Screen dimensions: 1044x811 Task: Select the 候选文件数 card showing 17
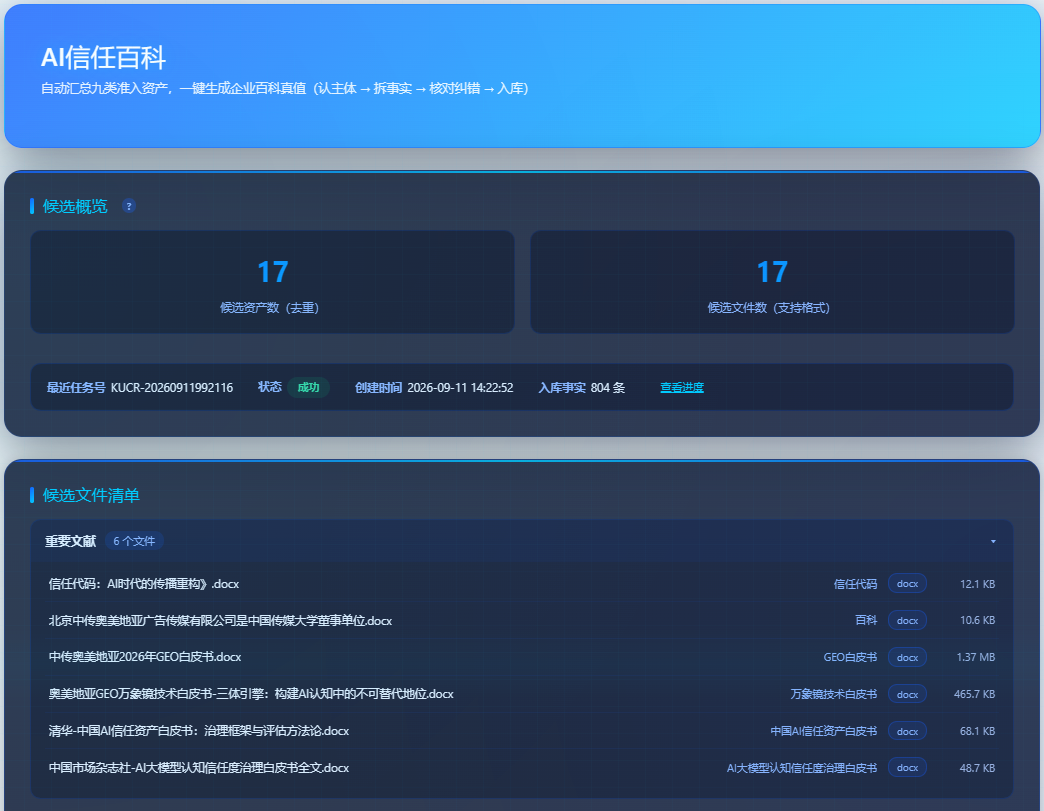coord(772,282)
